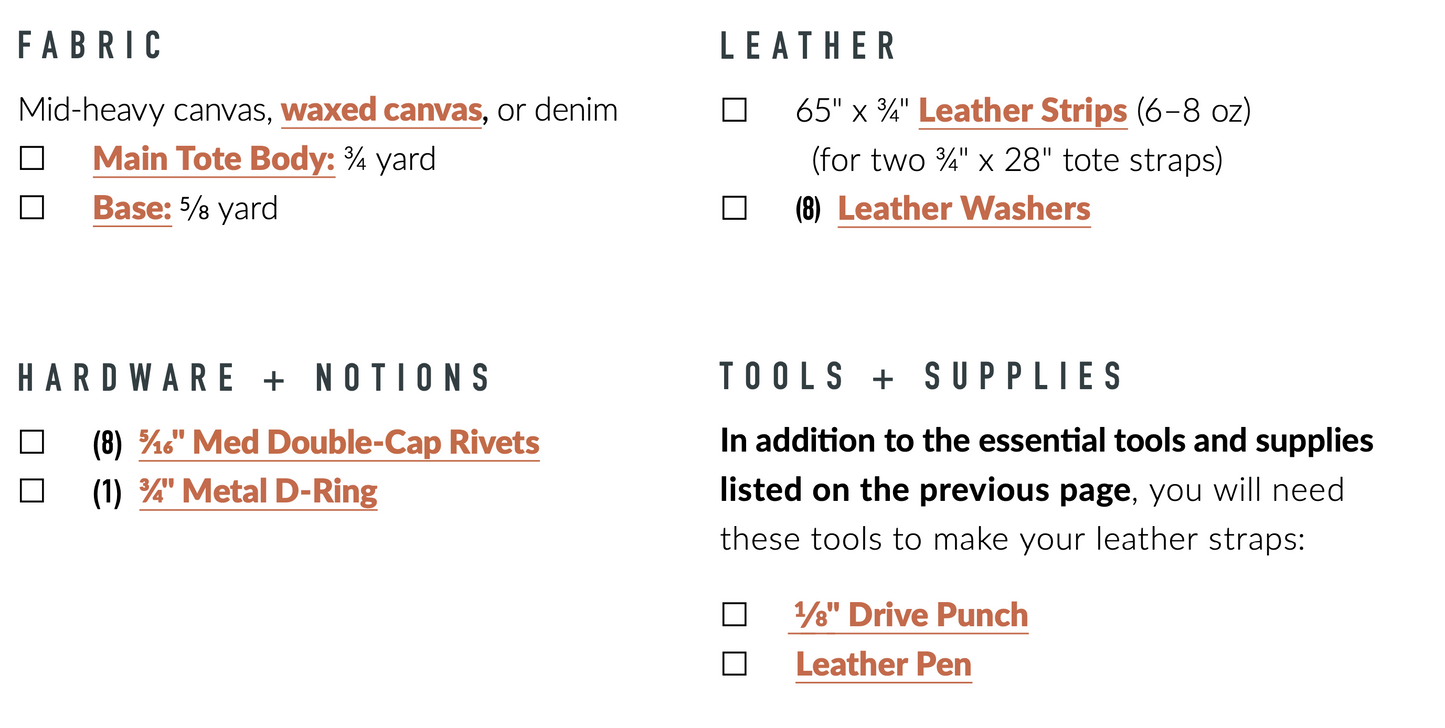Toggle the Leather Washers checkbox

(x=734, y=208)
